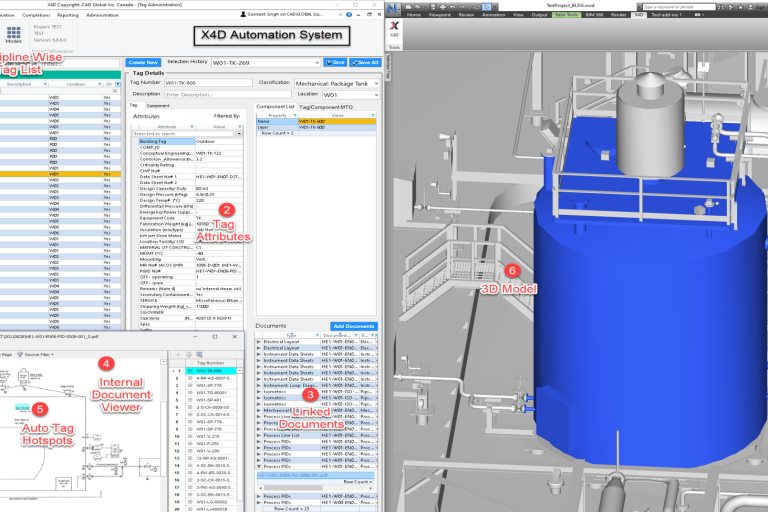768x512 pixels.
Task: Expand the Process Line List document row
Action: (259, 435)
